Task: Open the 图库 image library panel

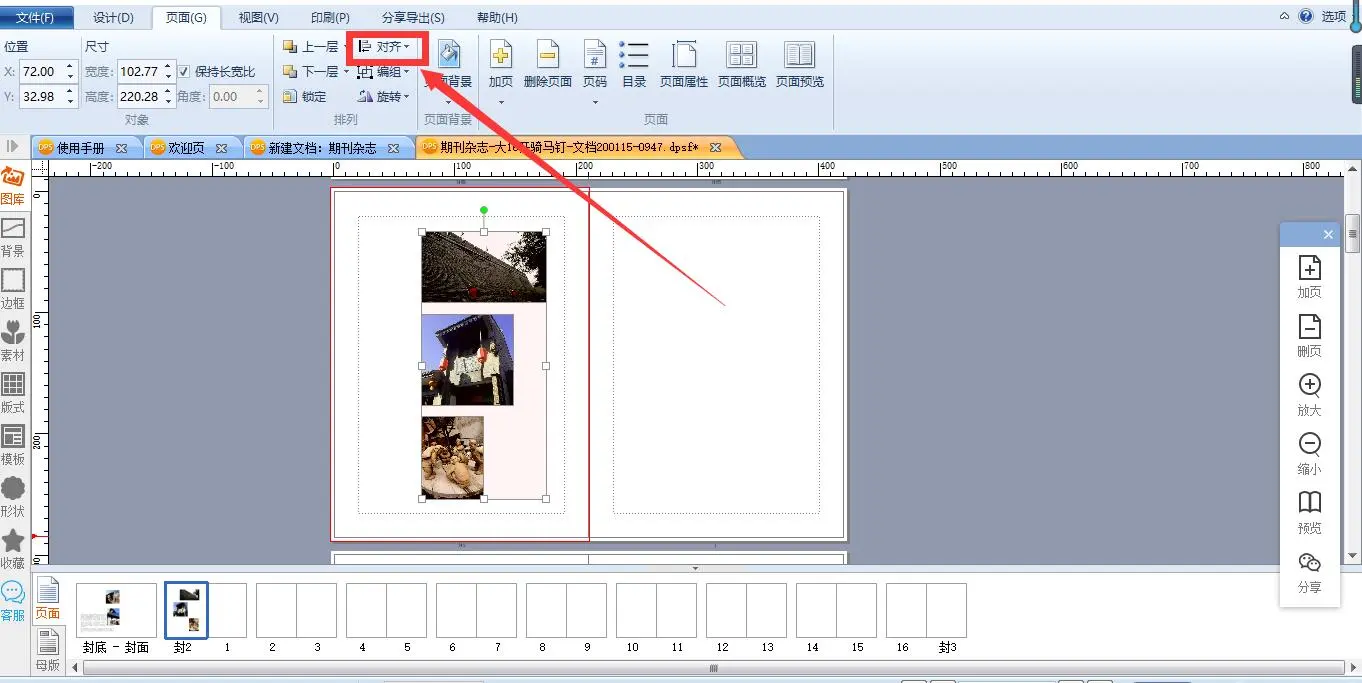Action: [x=13, y=187]
